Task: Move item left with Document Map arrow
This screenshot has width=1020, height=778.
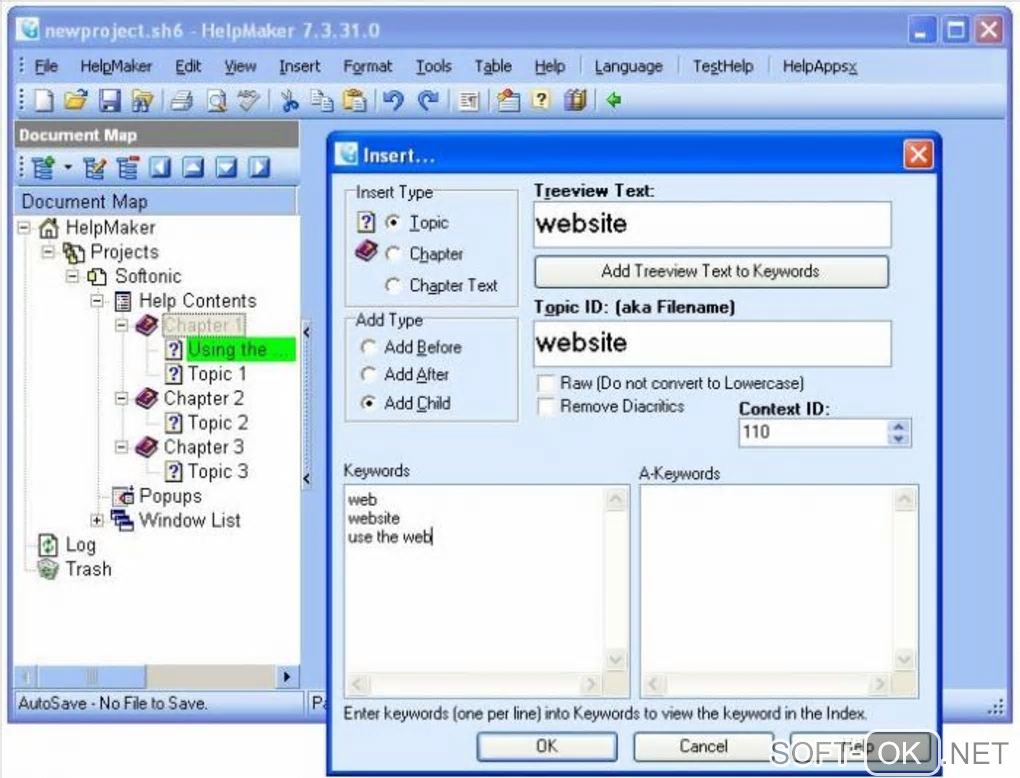Action: pos(160,168)
